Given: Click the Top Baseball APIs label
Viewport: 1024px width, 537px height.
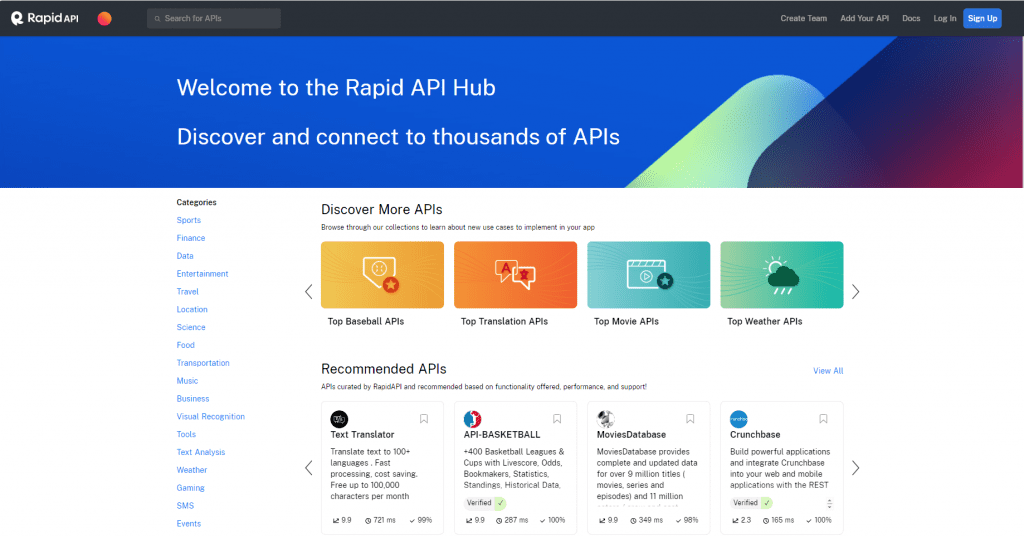Looking at the screenshot, I should click(x=366, y=321).
